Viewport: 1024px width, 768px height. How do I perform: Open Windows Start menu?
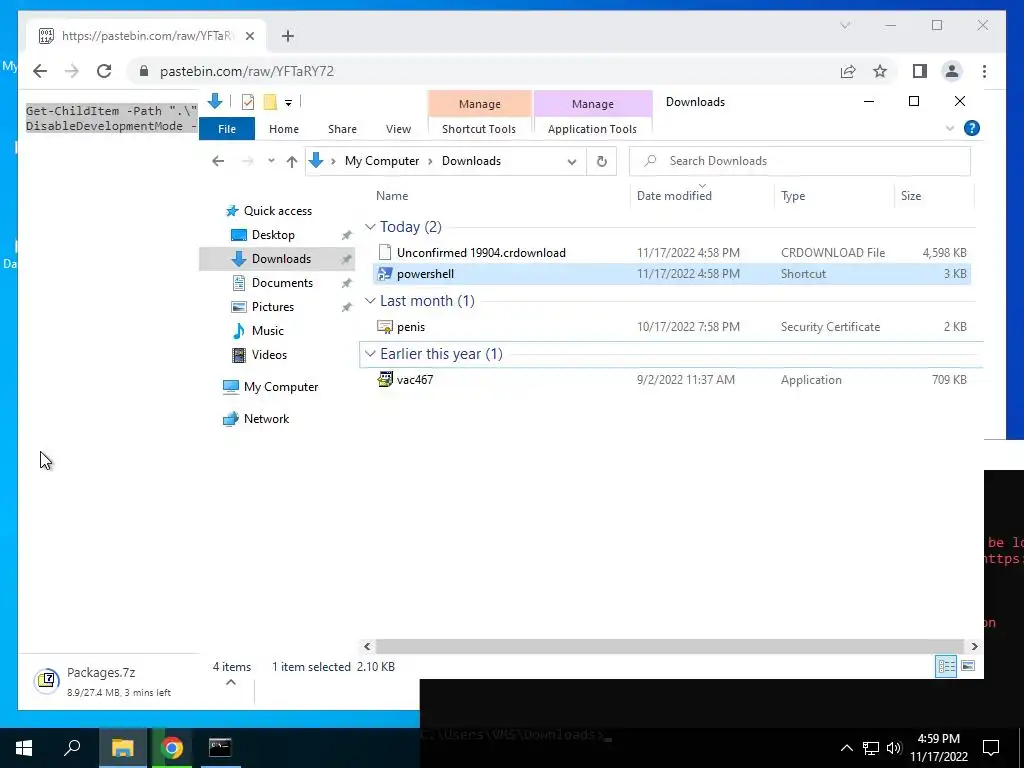pyautogui.click(x=24, y=748)
